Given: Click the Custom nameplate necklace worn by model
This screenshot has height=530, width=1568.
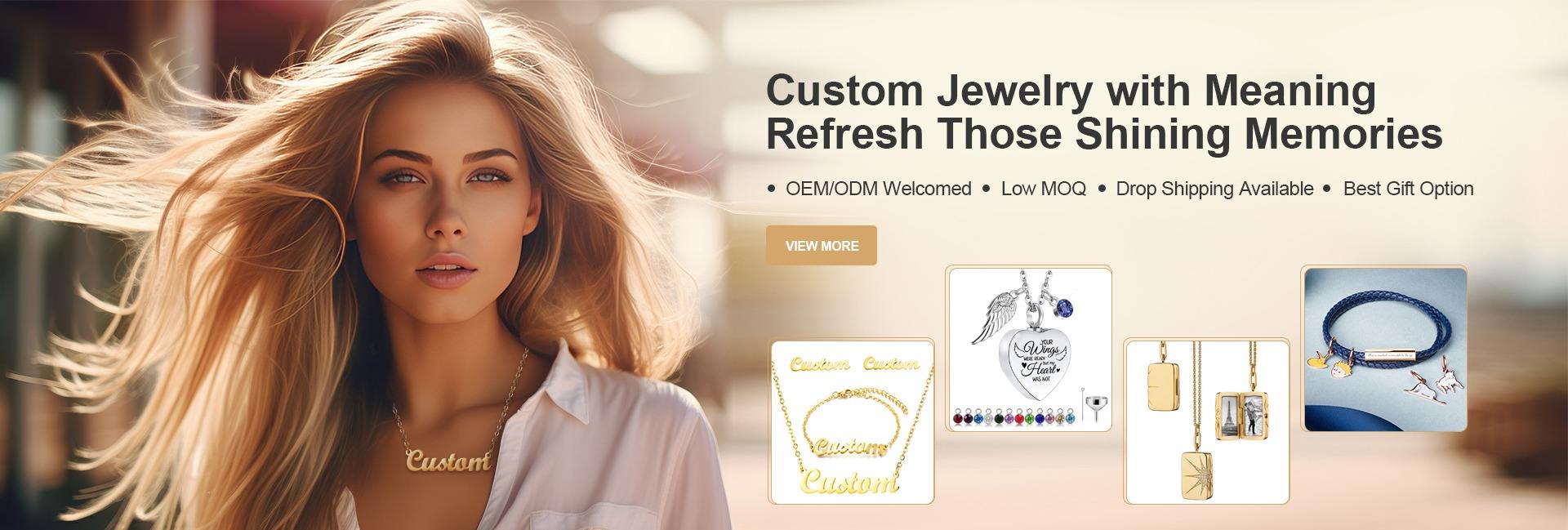Looking at the screenshot, I should coord(448,461).
